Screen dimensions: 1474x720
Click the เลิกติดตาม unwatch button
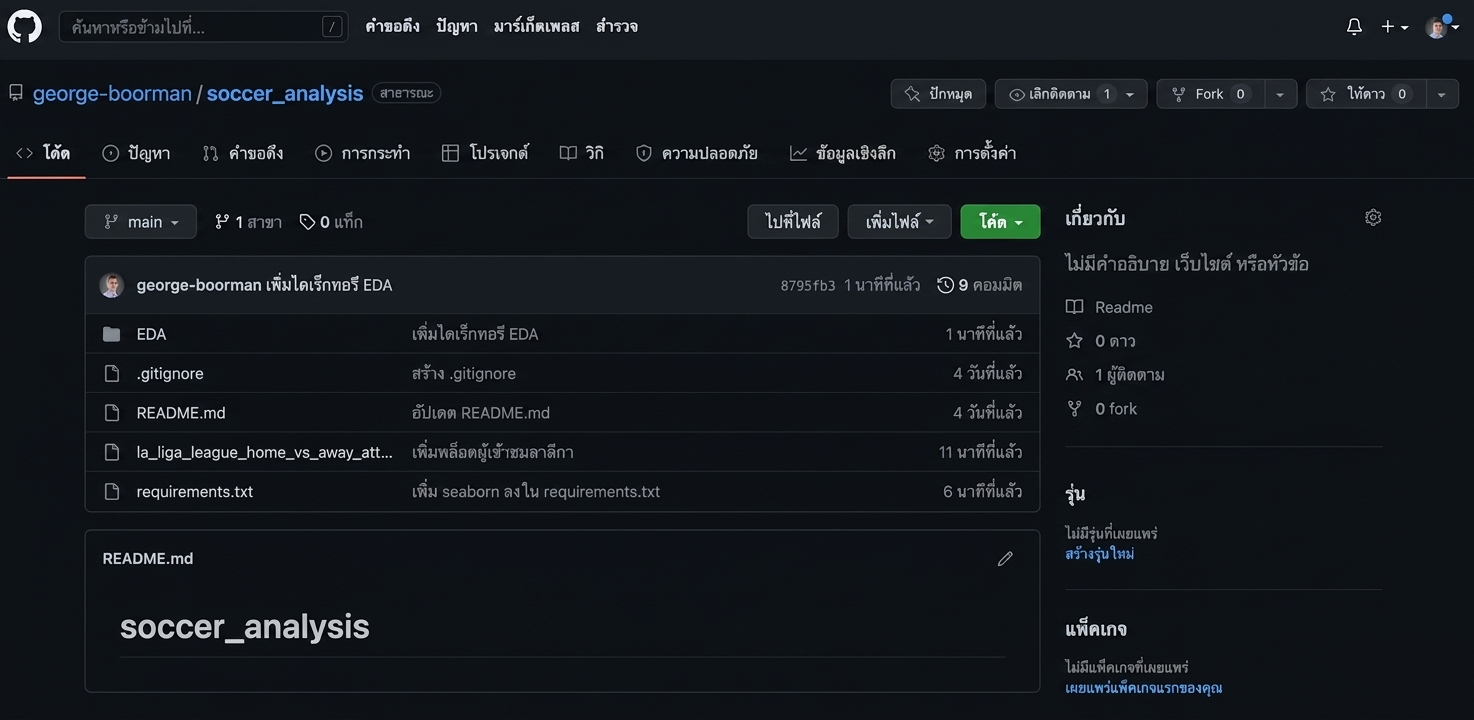(x=1061, y=94)
